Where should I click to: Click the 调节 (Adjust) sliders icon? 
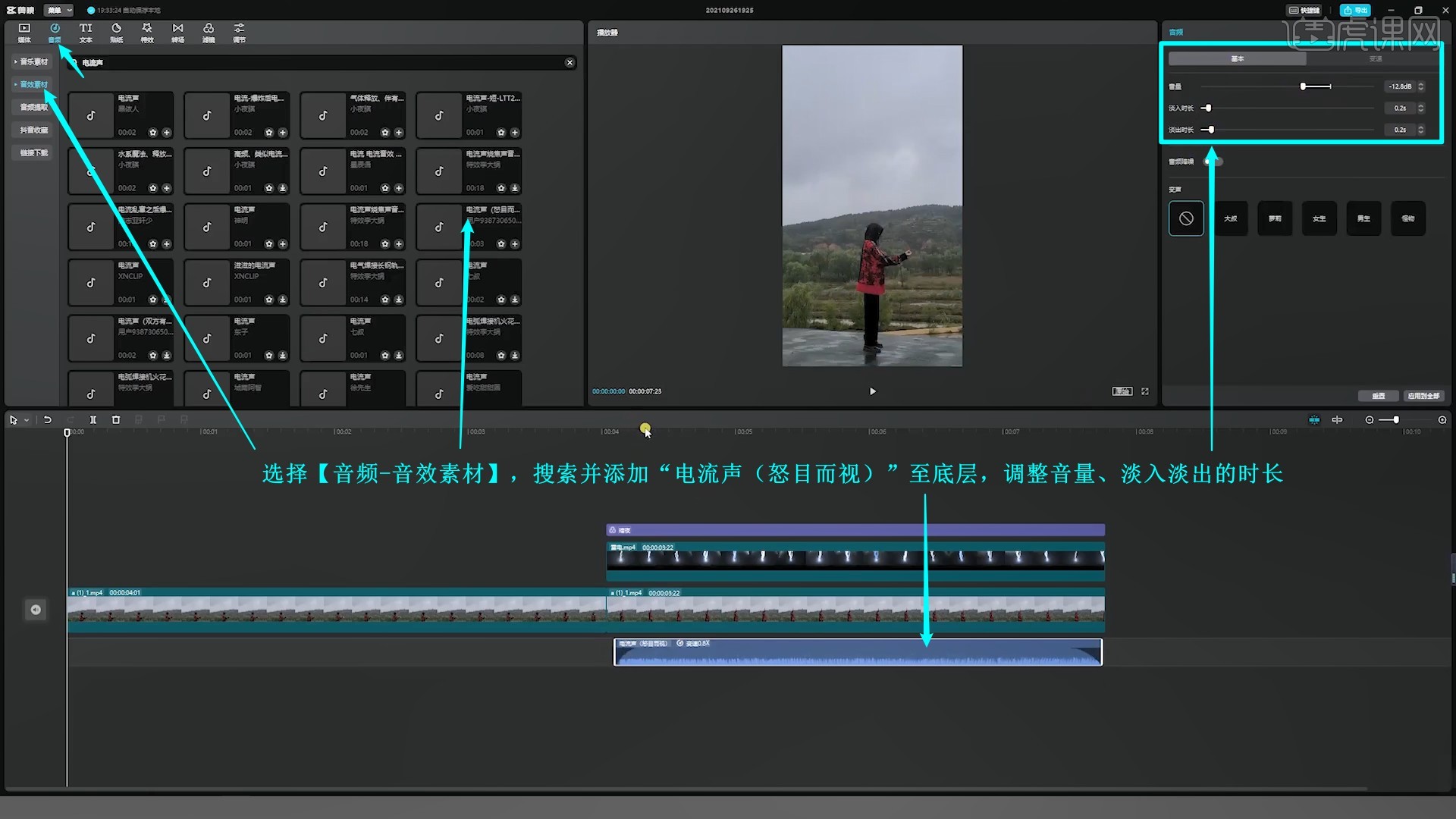pyautogui.click(x=239, y=28)
